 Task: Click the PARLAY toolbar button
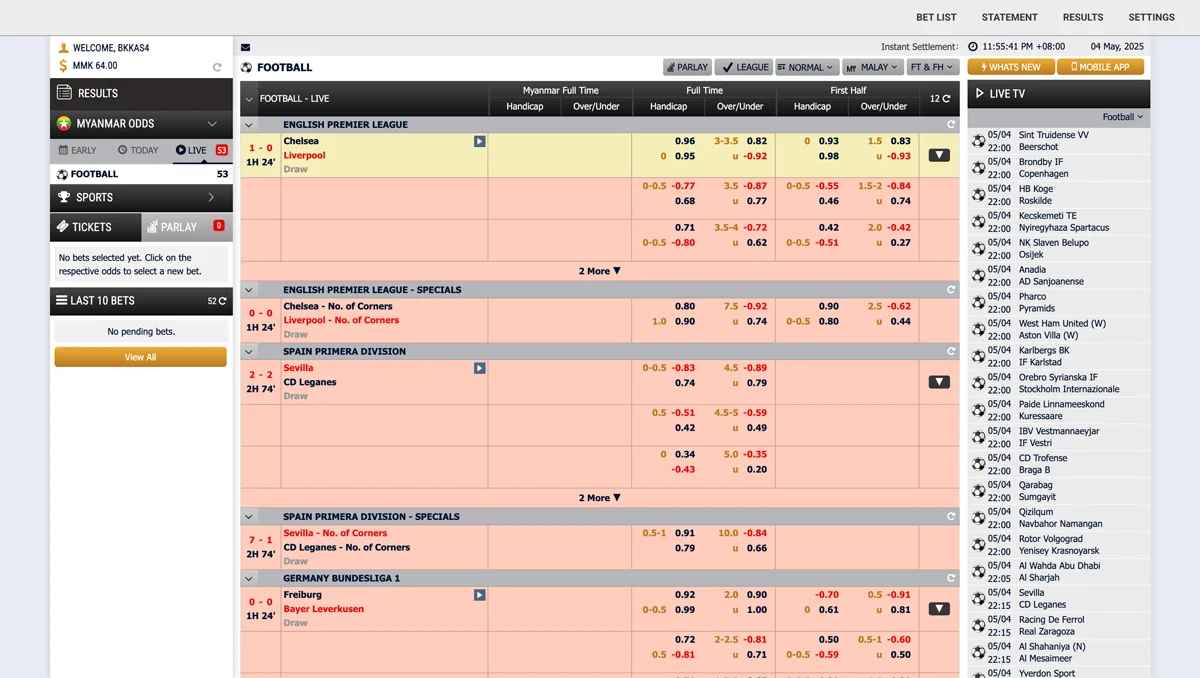point(687,67)
